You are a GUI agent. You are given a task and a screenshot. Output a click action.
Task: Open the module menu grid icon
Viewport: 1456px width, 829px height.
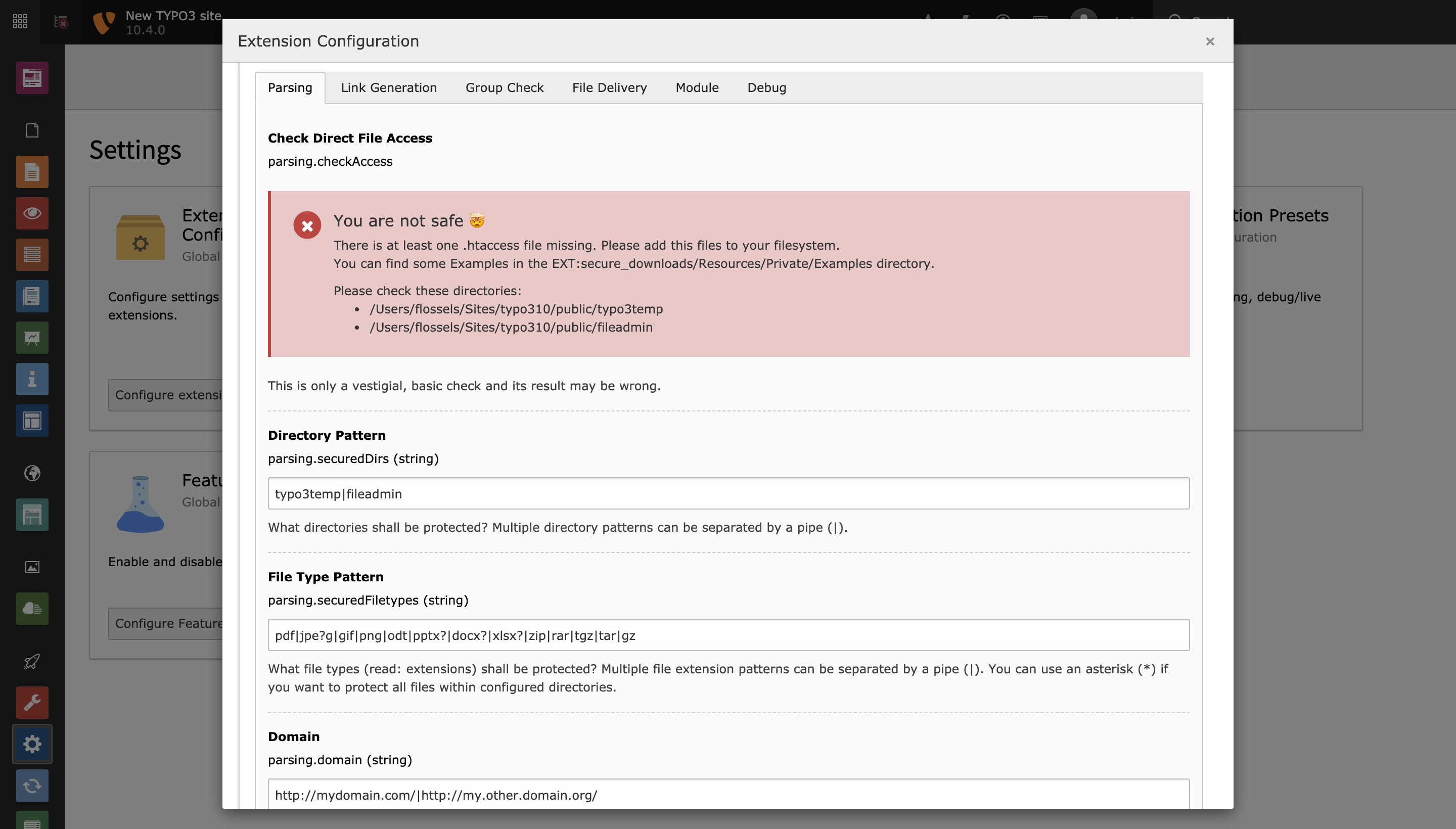[x=20, y=22]
